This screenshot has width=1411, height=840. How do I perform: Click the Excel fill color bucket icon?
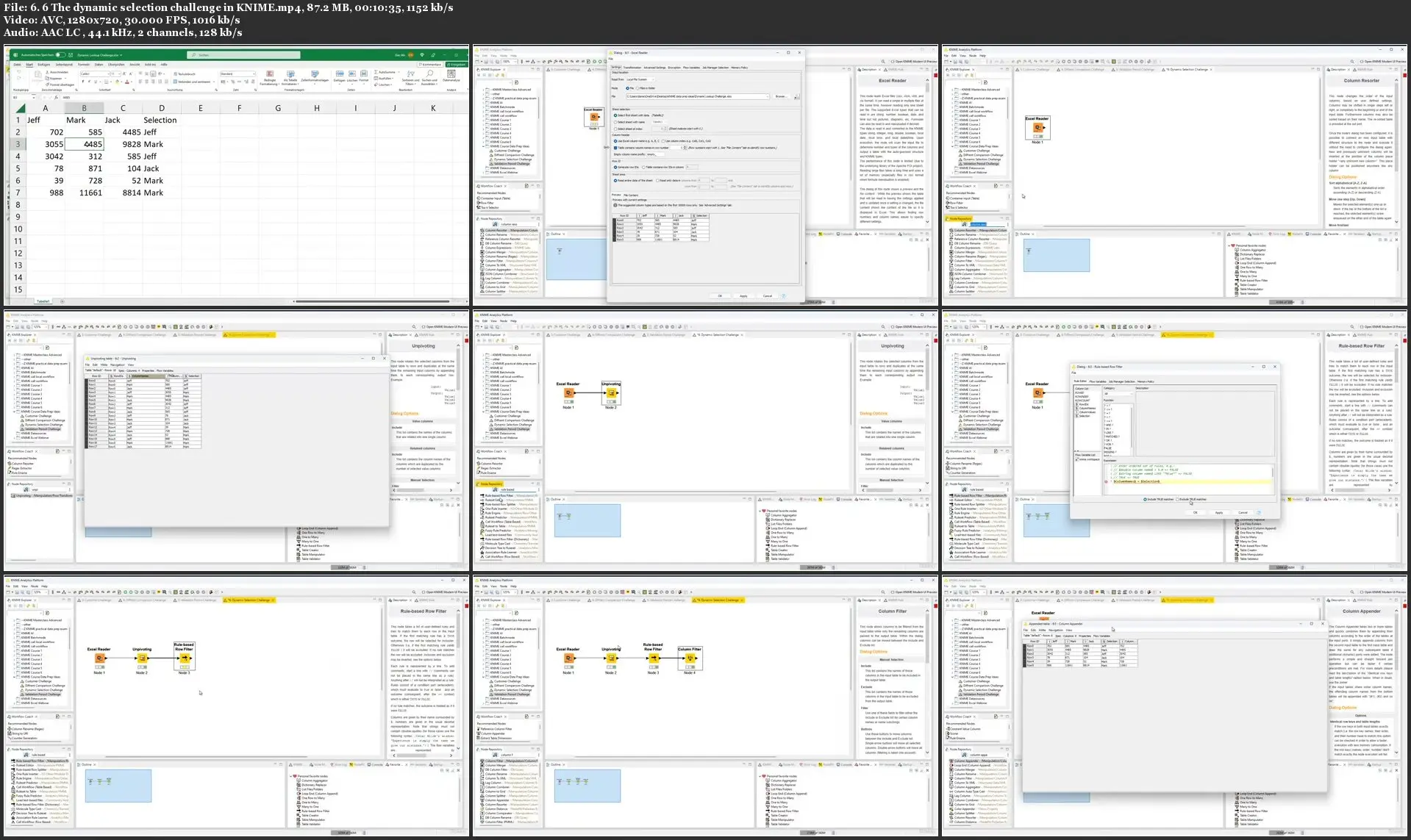117,82
